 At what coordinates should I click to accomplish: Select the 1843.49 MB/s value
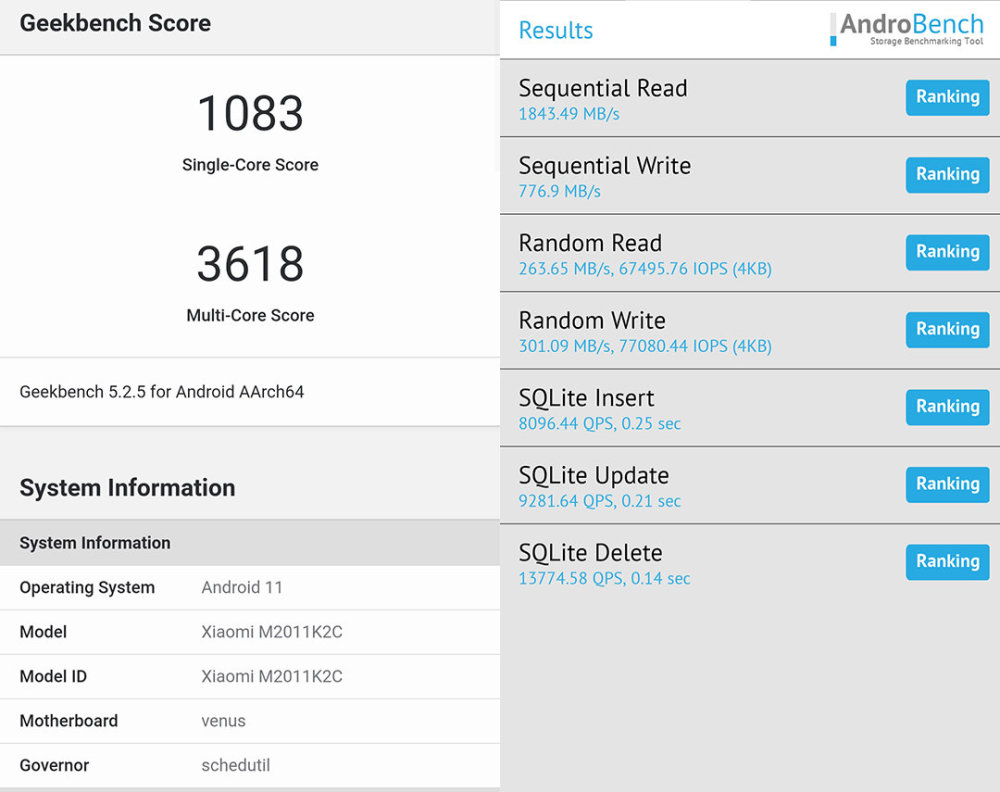(x=569, y=114)
